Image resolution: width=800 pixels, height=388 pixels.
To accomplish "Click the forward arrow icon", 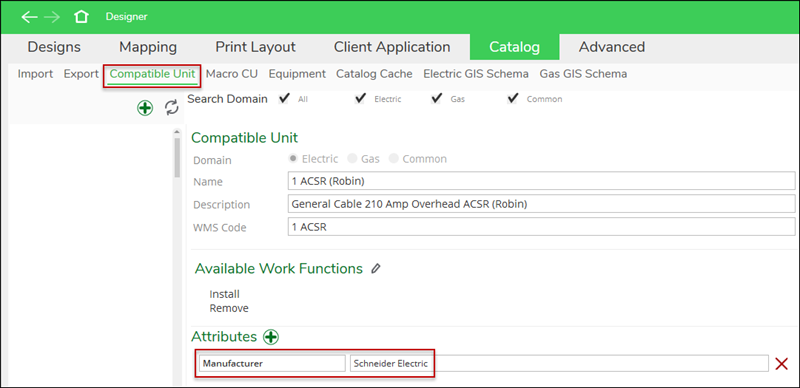I will (x=52, y=17).
